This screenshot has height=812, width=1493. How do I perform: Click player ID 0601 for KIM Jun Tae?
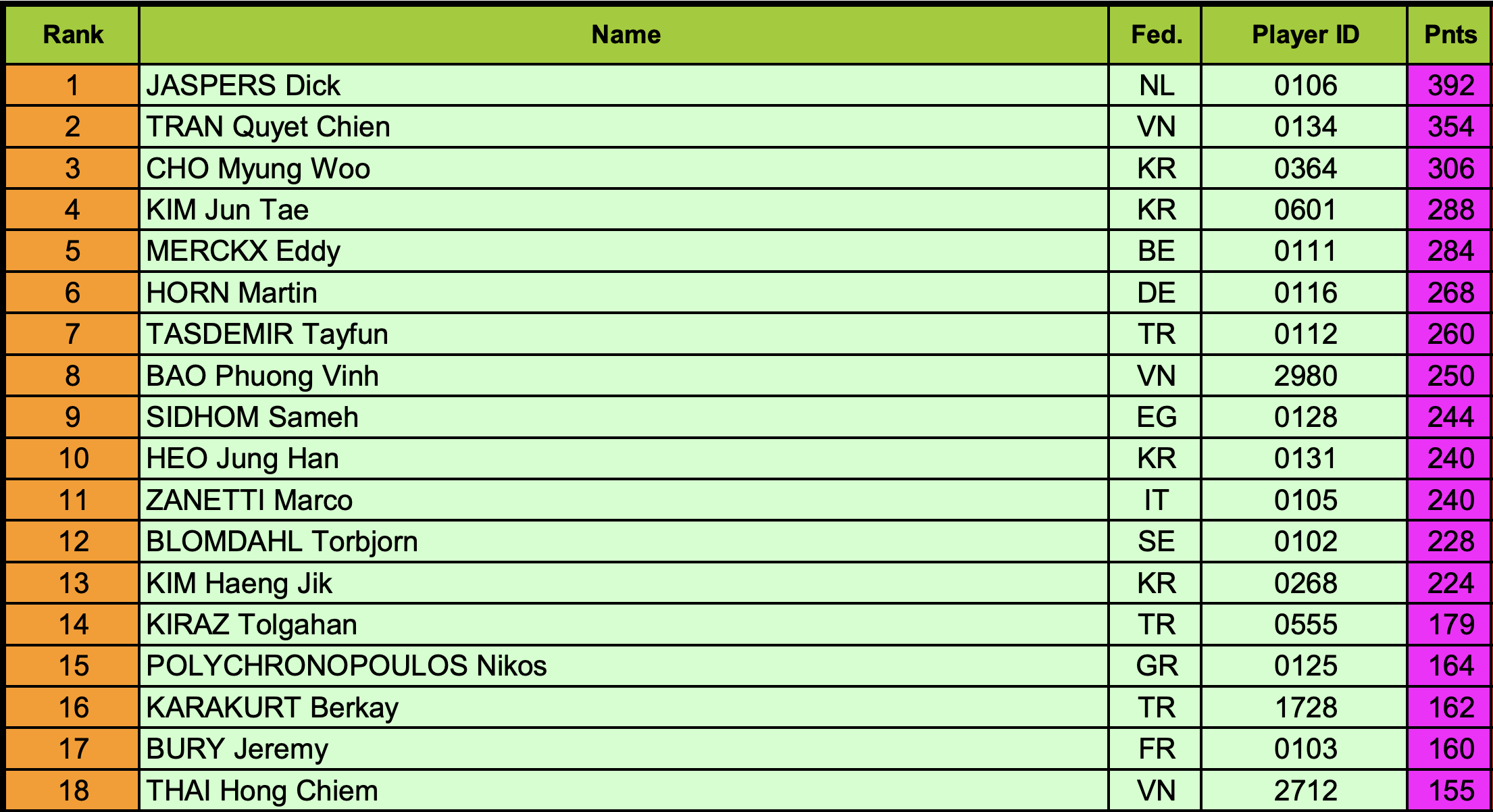[x=1305, y=210]
